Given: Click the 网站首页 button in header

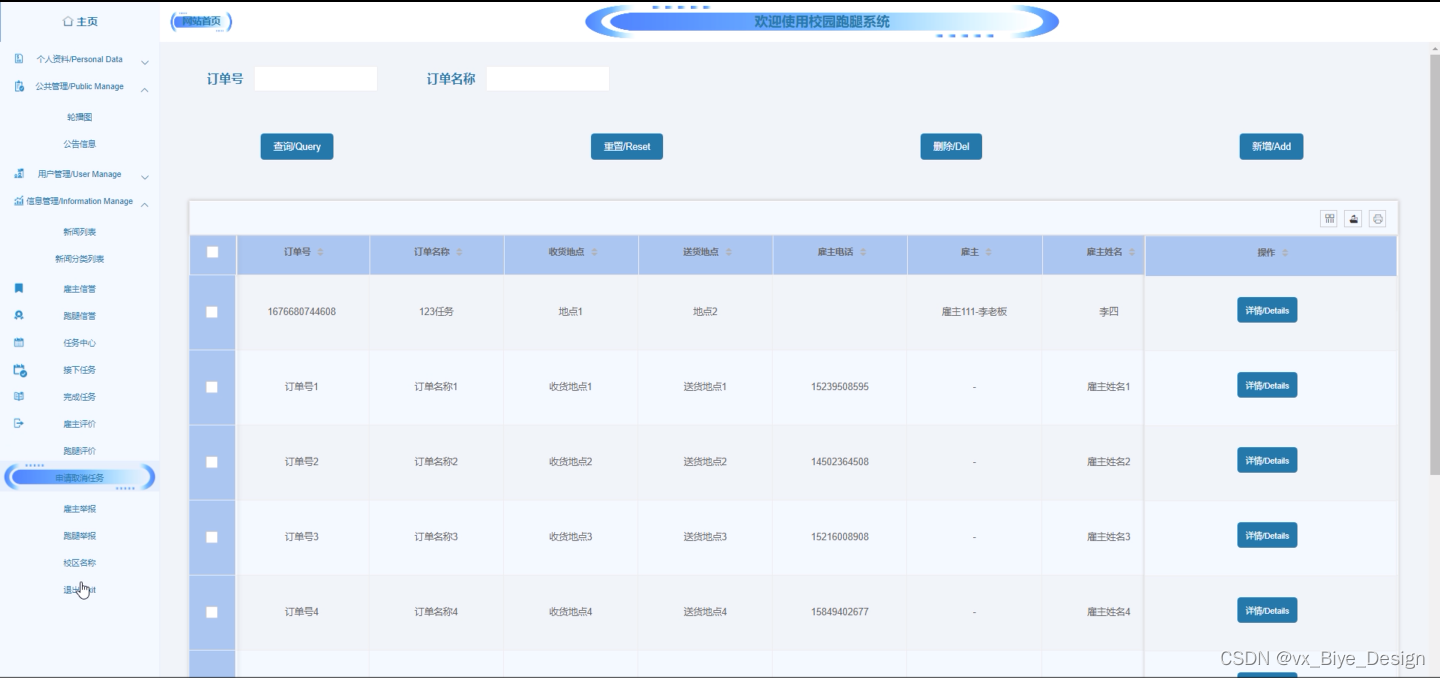Looking at the screenshot, I should (201, 21).
